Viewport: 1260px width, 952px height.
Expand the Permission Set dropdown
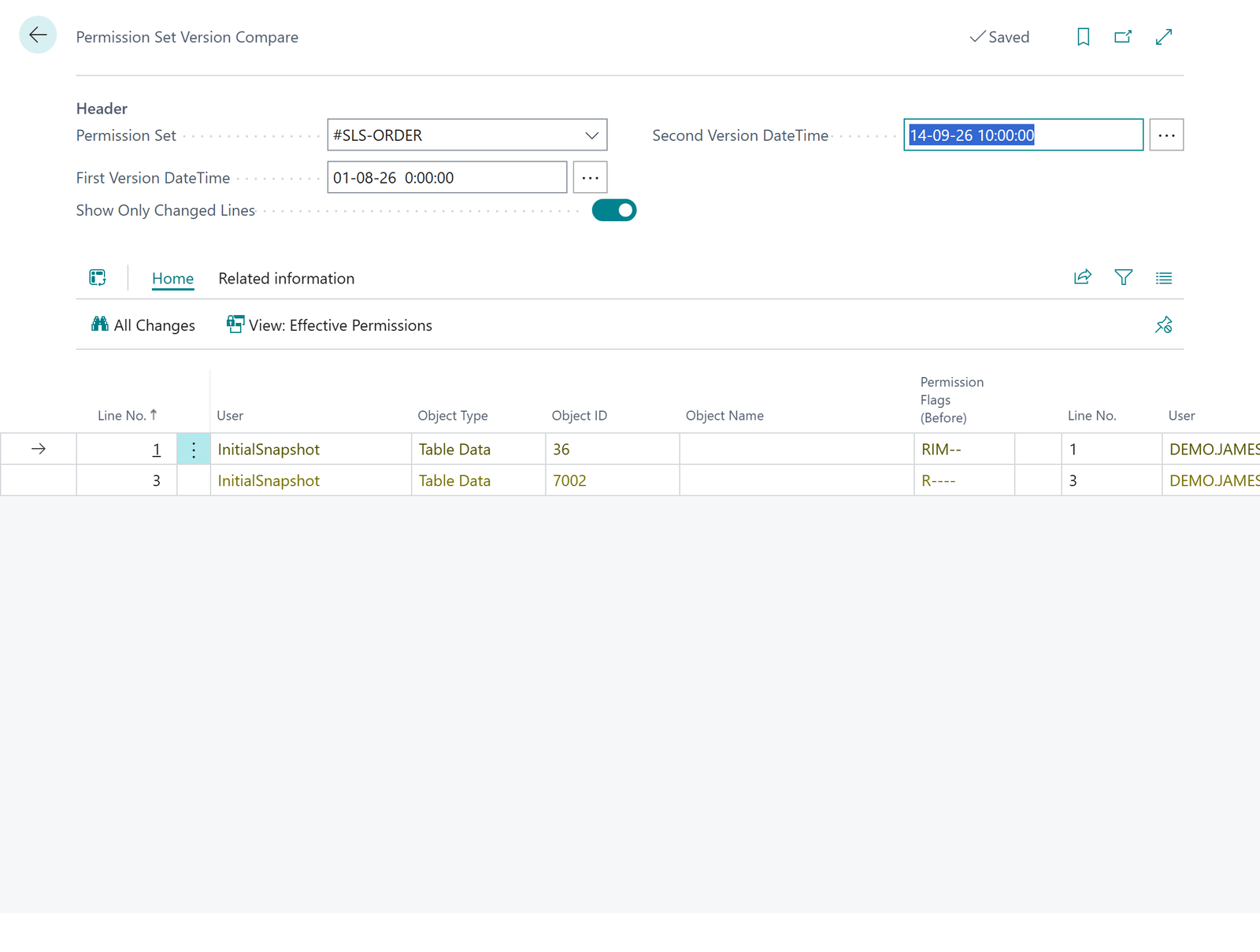592,135
